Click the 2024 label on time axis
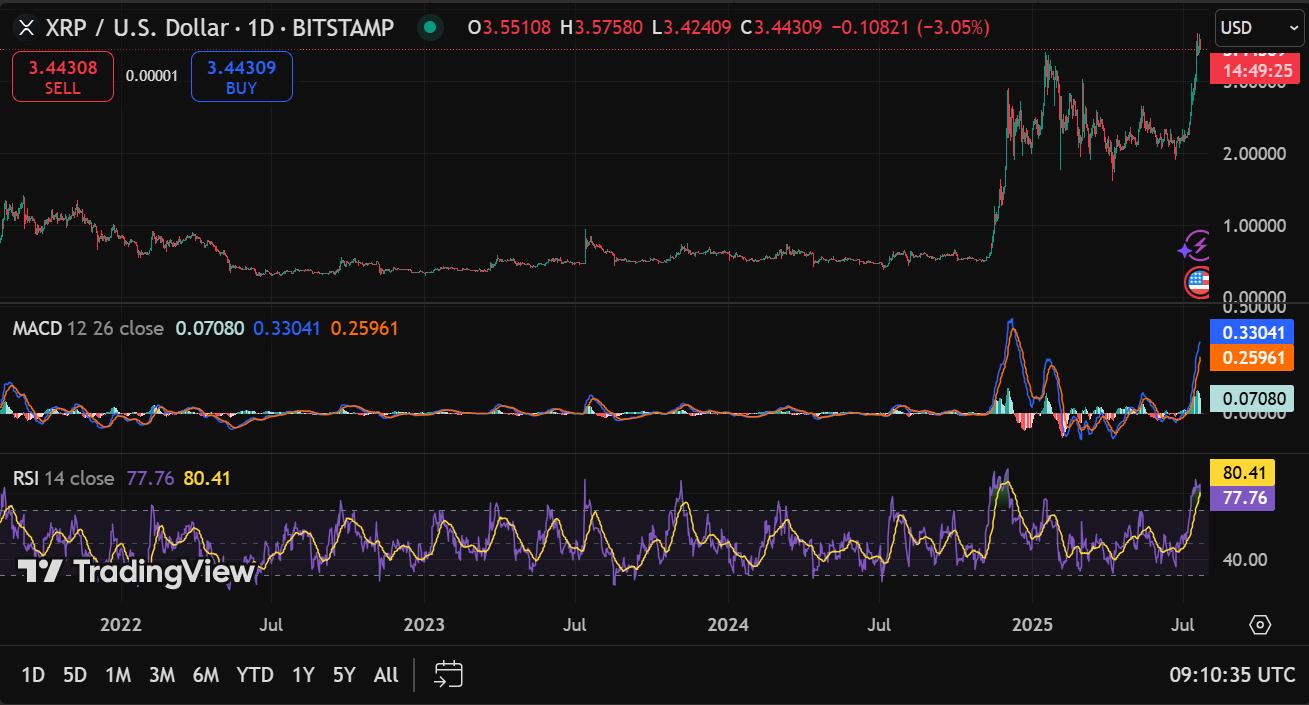This screenshot has height=705, width=1309. pos(728,626)
